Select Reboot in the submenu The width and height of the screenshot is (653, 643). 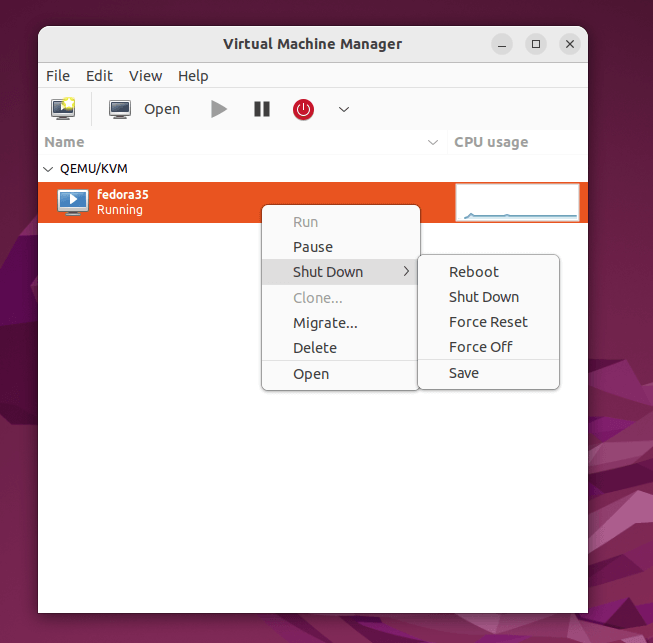click(x=489, y=272)
